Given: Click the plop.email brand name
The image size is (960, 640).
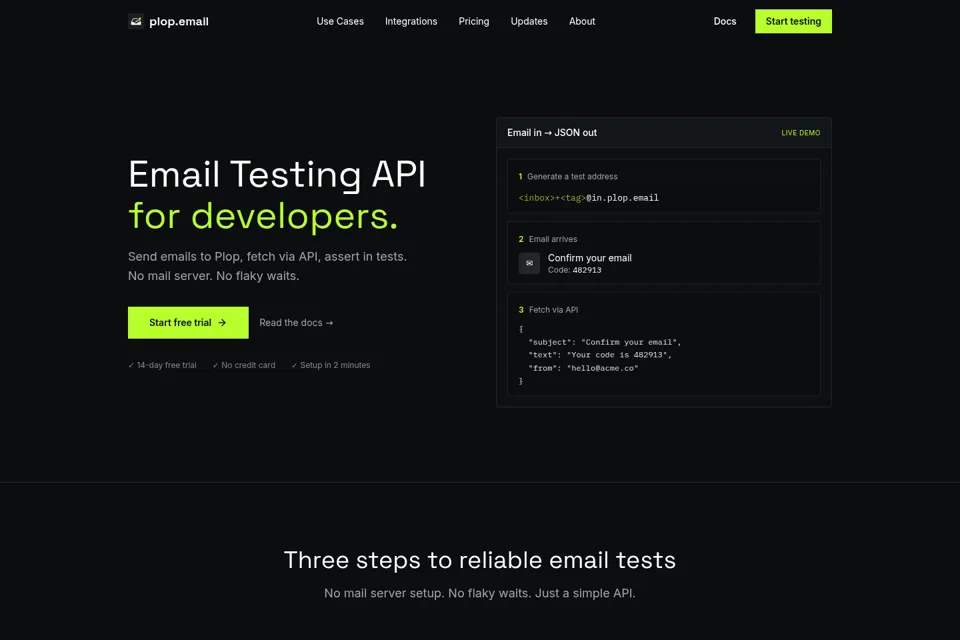Looking at the screenshot, I should coord(179,21).
